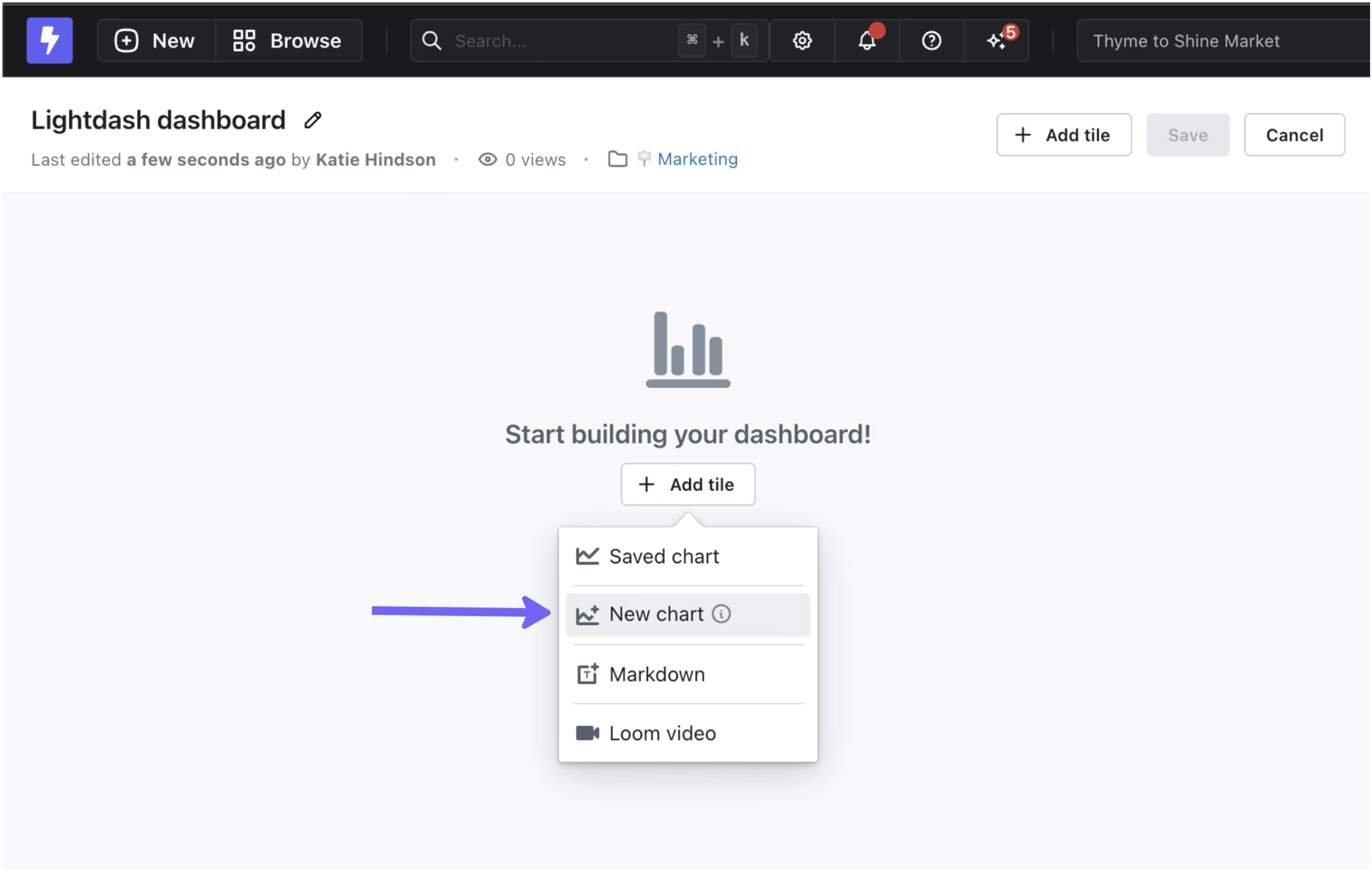
Task: Select Saved chart from the tile menu
Action: pos(664,556)
